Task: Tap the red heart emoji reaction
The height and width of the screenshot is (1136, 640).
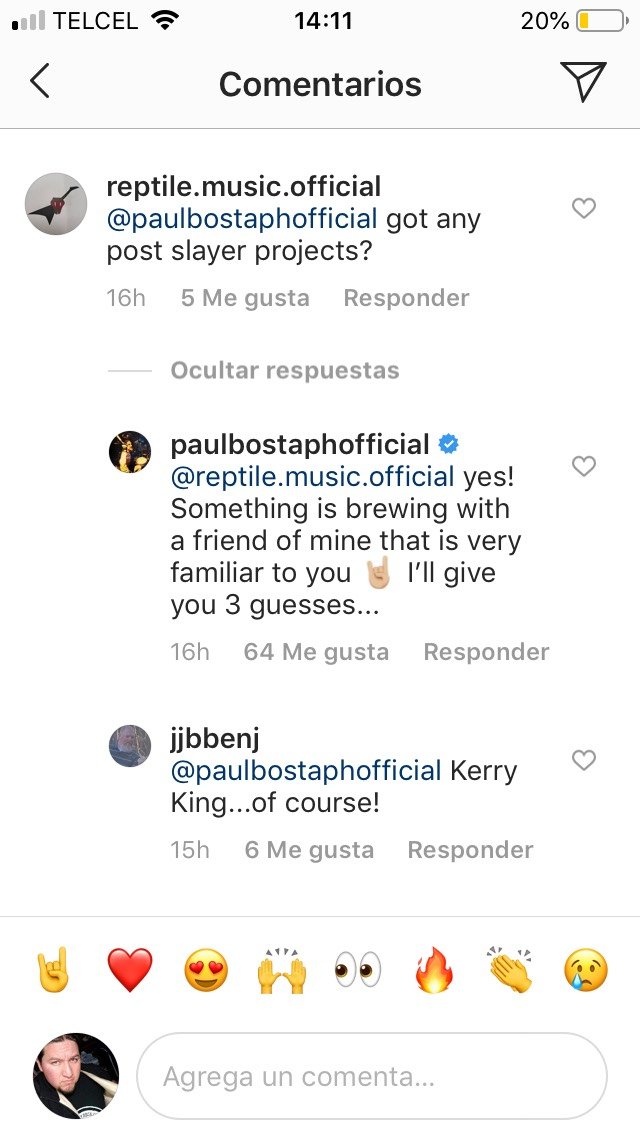Action: pyautogui.click(x=130, y=970)
